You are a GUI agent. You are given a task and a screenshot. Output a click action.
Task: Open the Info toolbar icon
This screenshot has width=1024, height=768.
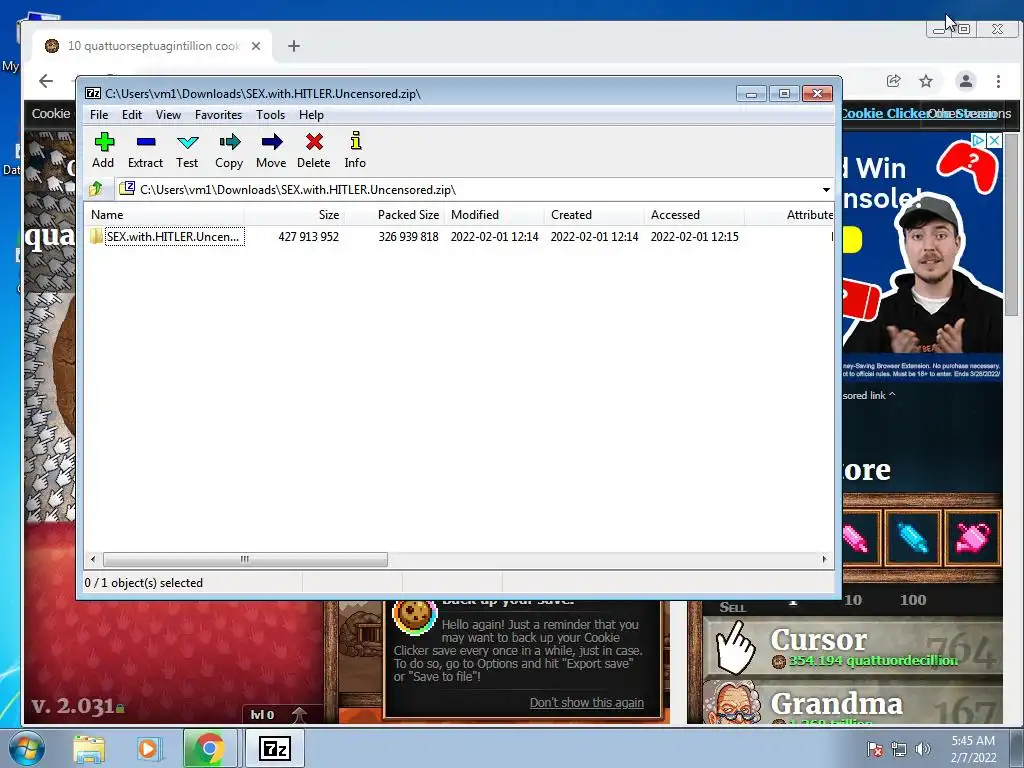tap(355, 150)
